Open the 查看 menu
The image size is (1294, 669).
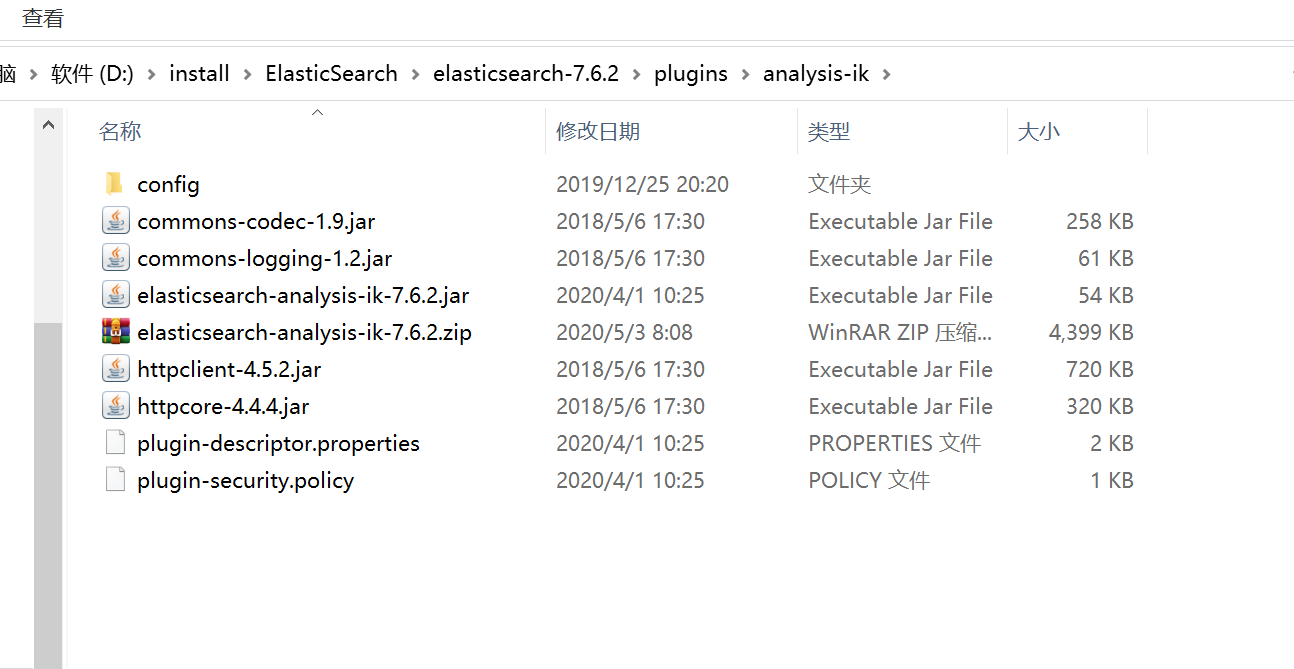[x=41, y=17]
